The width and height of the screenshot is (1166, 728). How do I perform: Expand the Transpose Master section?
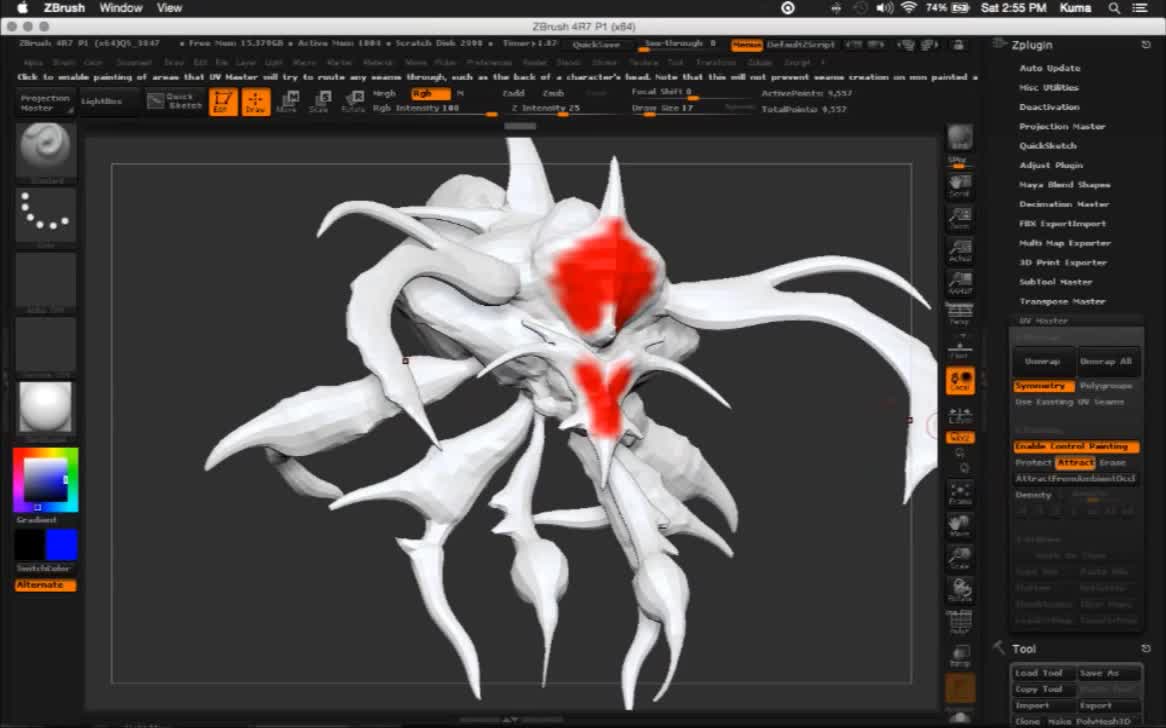[1062, 302]
